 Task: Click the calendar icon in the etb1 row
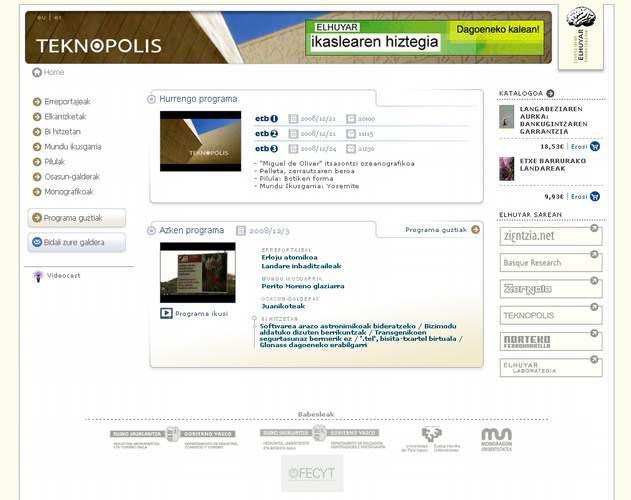coord(293,119)
